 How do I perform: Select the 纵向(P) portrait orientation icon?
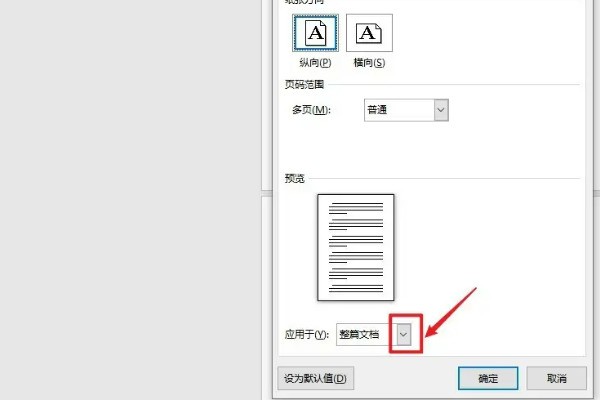pos(315,33)
